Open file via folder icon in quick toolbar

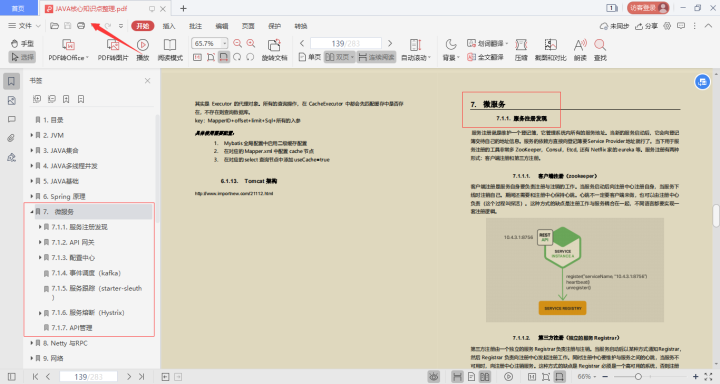[x=54, y=26]
